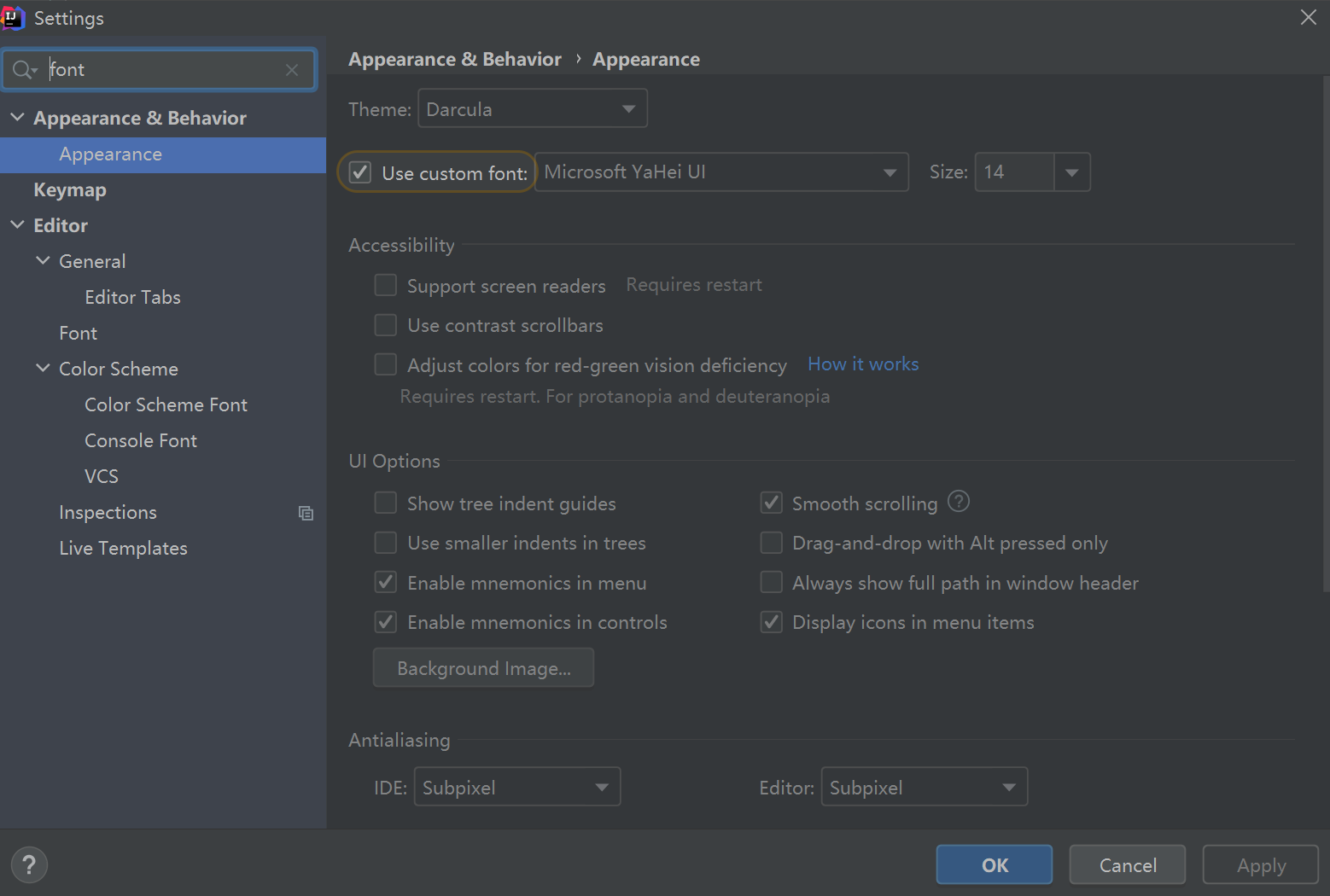This screenshot has height=896, width=1330.
Task: Click the IntelliJ logo in title bar
Action: pos(13,17)
